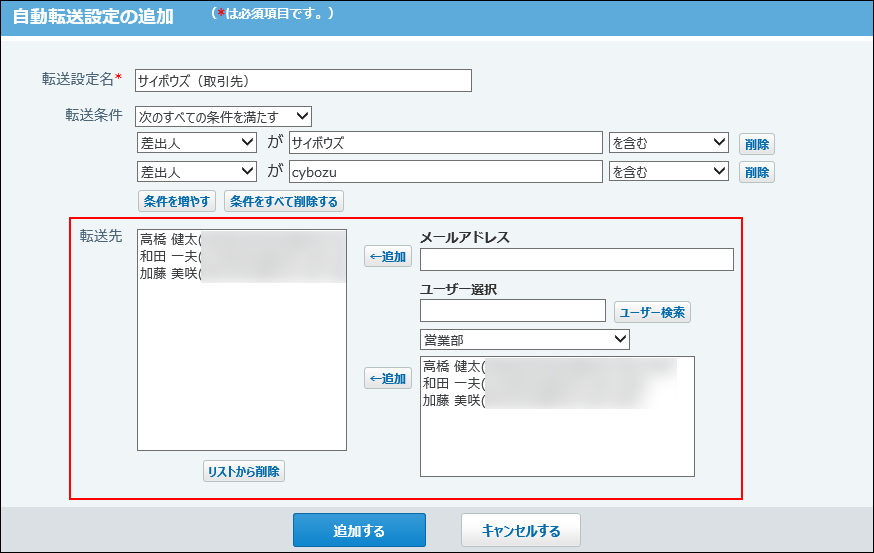Screen dimensions: 874x553
Task: Open the first 差出人 dropdown
Action: pyautogui.click(x=196, y=143)
